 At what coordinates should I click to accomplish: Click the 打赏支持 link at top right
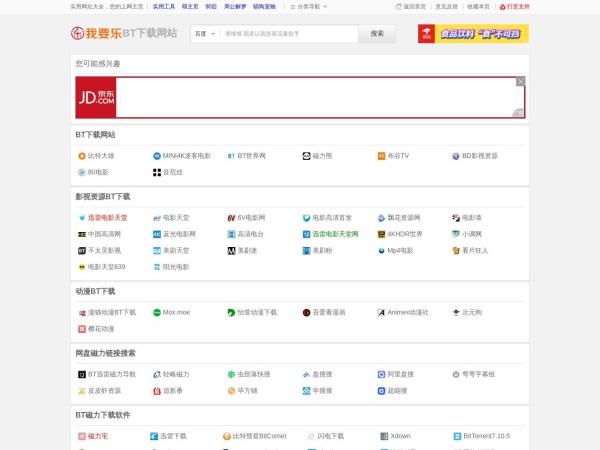516,6
